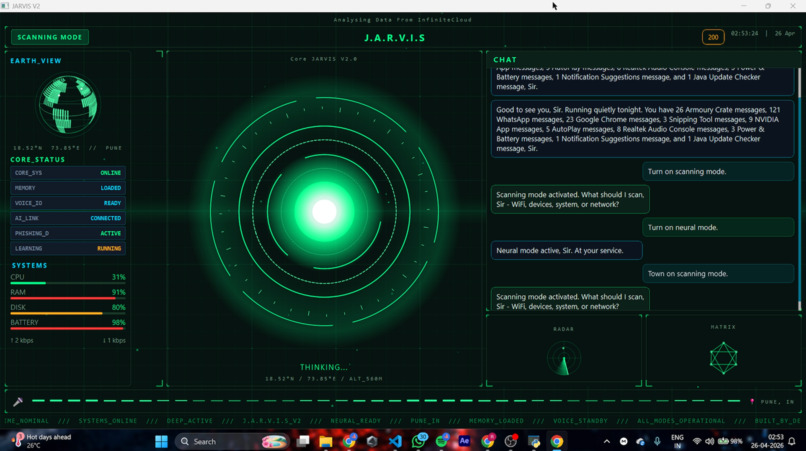The height and width of the screenshot is (451, 806).
Task: Click the battery 98% tray icon
Action: [730, 441]
